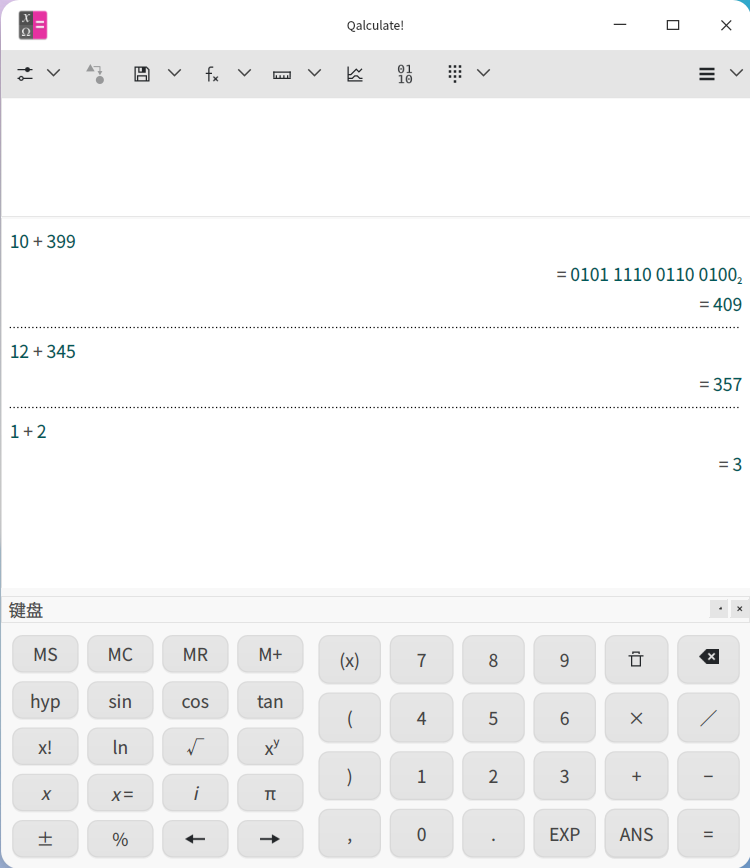Insert a closing parenthesis
This screenshot has width=750, height=868.
tap(349, 776)
